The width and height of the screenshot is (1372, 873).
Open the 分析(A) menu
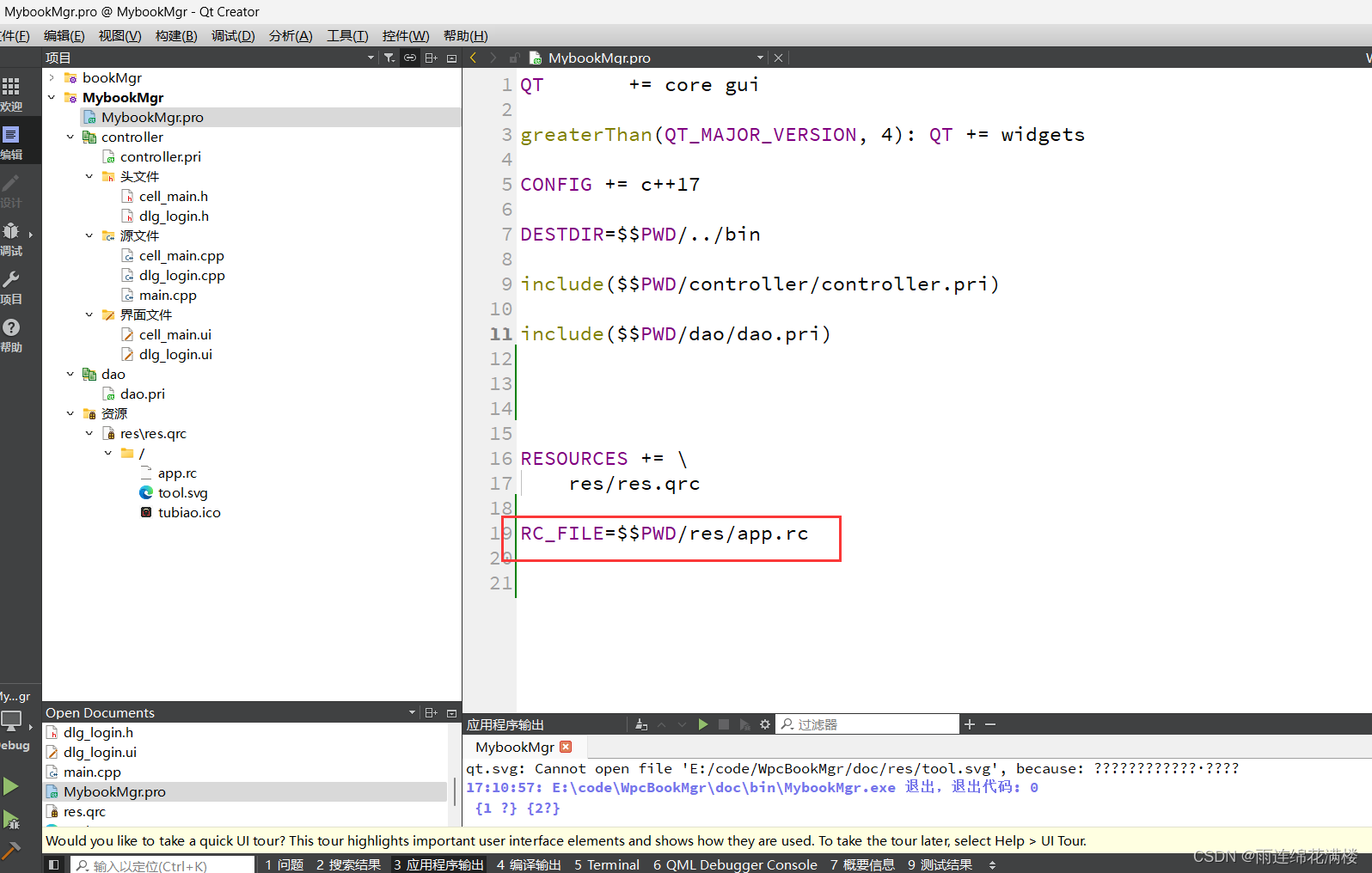click(x=291, y=35)
